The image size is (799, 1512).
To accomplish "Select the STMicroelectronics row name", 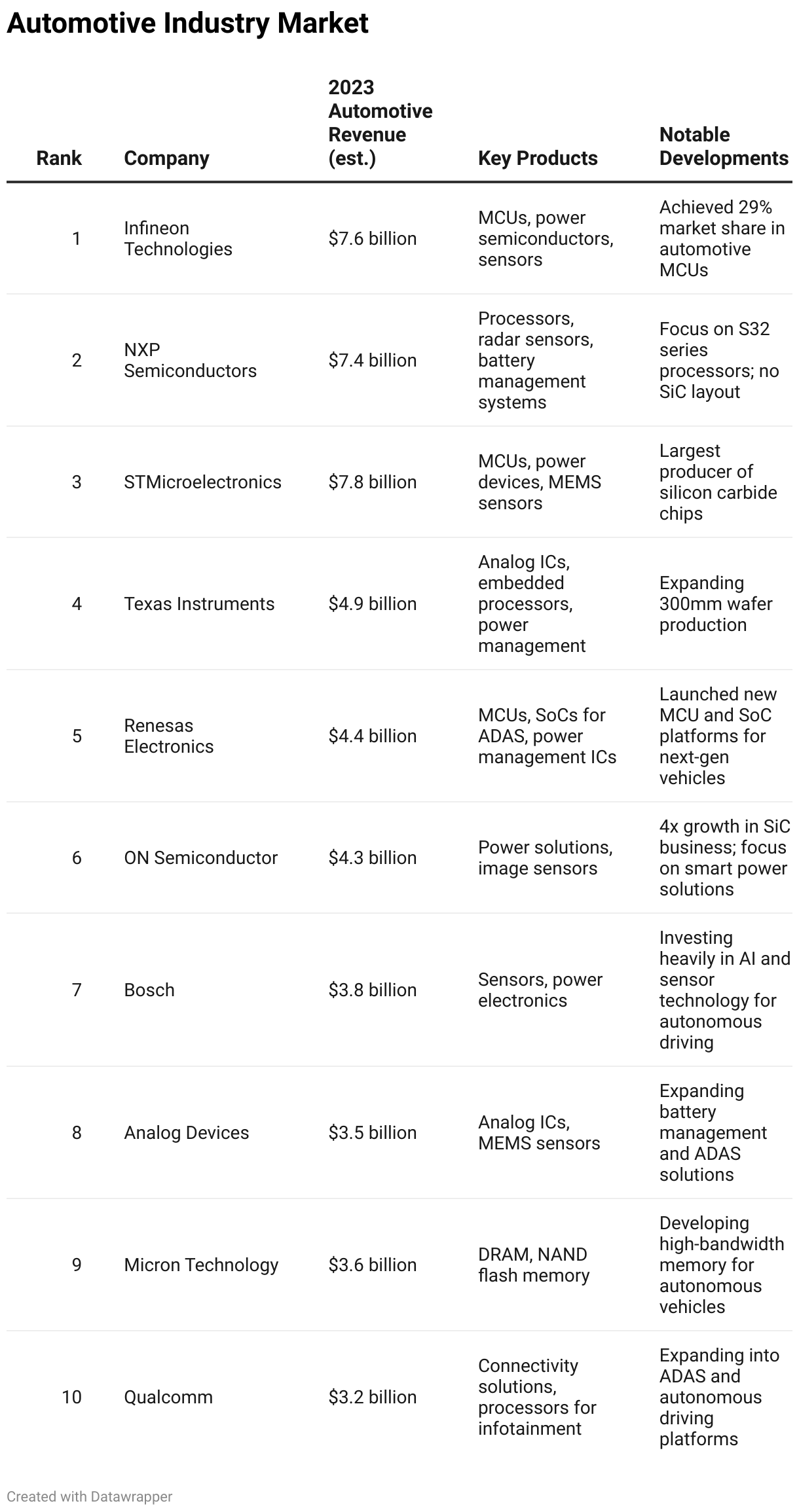I will (202, 482).
